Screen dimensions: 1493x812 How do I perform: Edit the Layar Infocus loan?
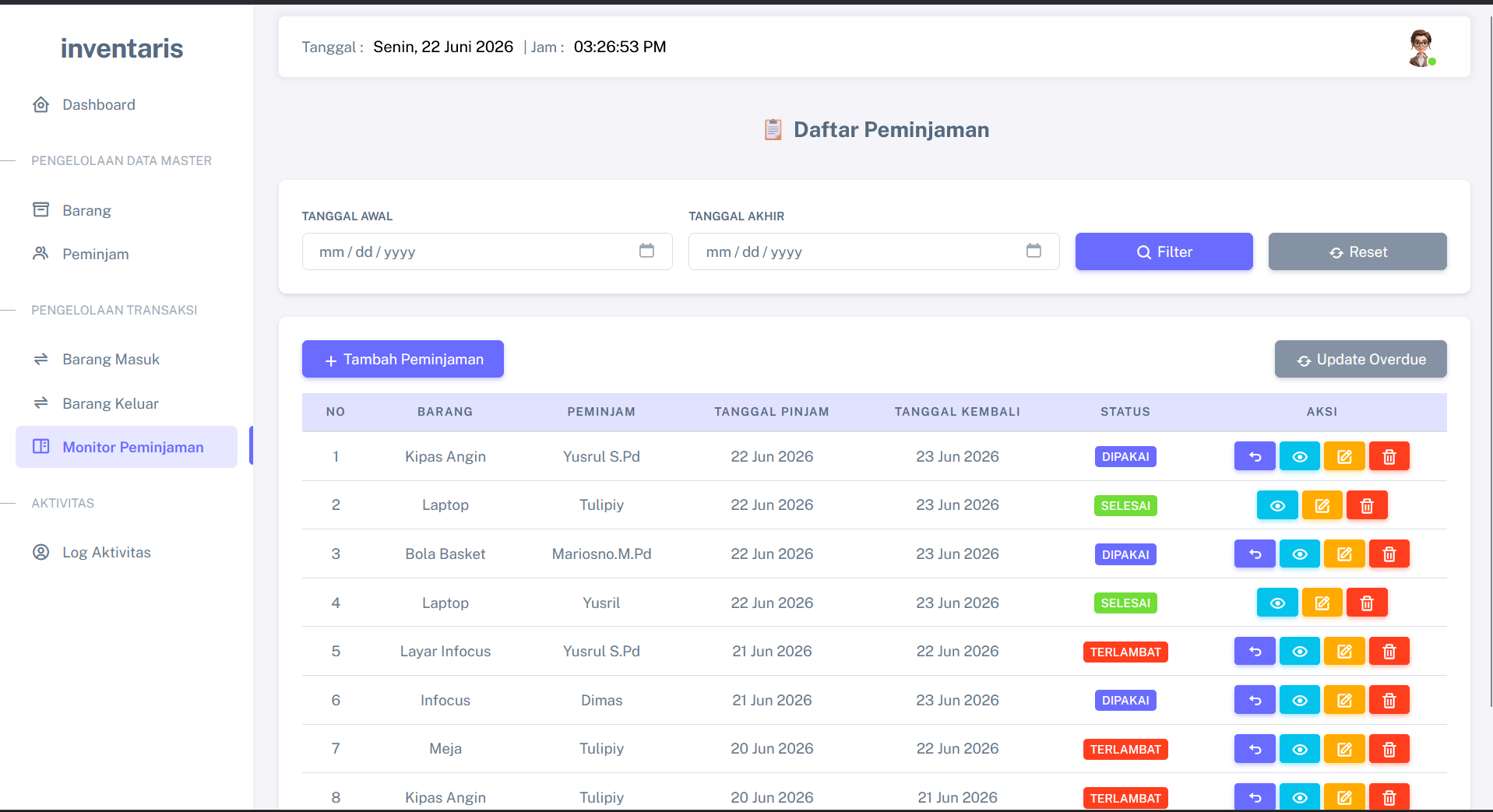(x=1344, y=651)
